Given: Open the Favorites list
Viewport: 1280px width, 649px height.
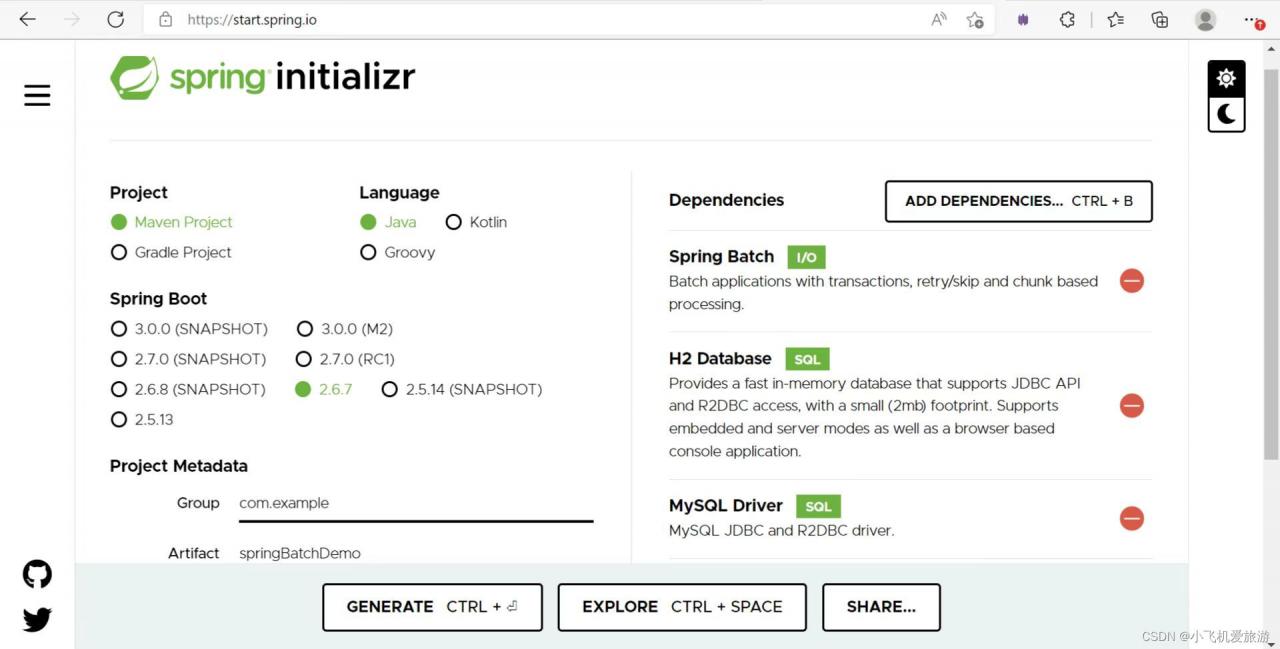Looking at the screenshot, I should click(x=1115, y=19).
